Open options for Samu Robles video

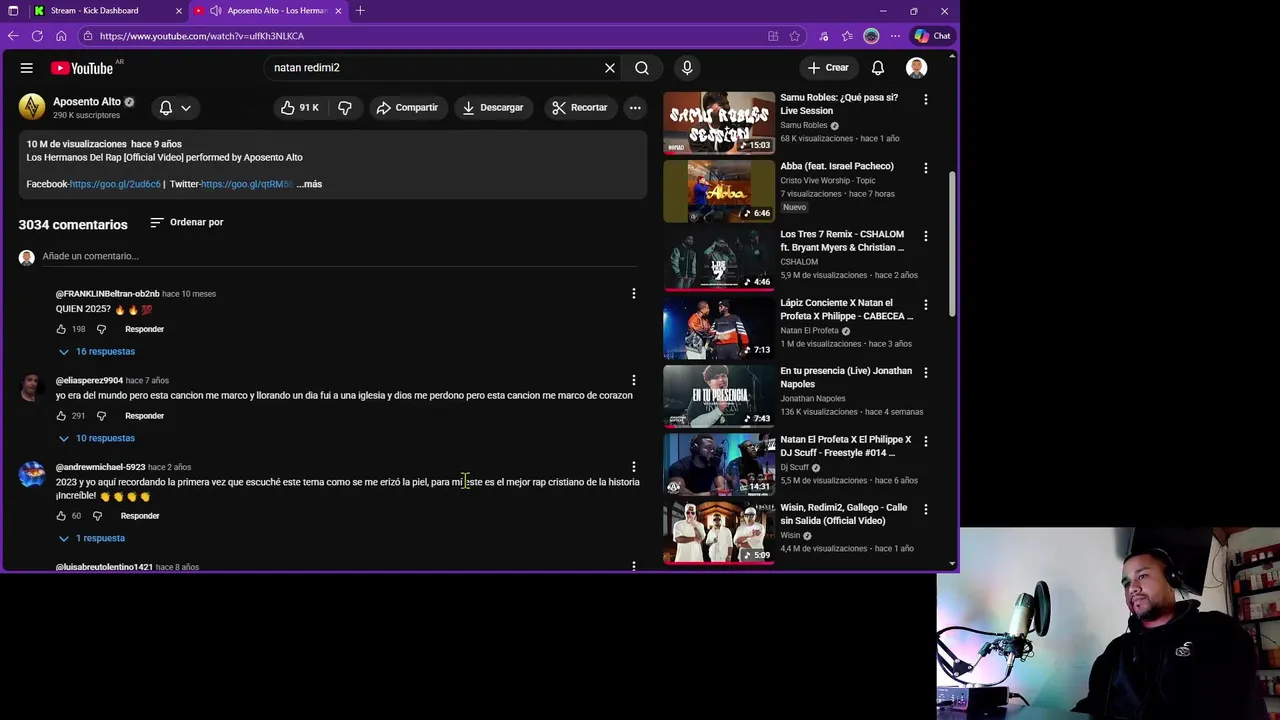tap(925, 100)
